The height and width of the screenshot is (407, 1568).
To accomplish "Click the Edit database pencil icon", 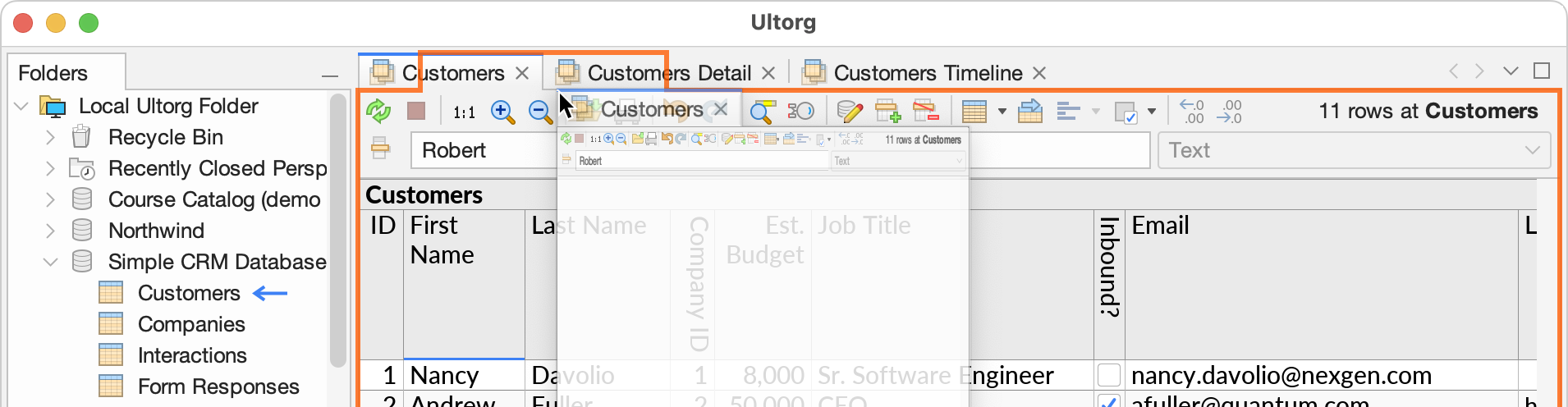I will point(849,112).
